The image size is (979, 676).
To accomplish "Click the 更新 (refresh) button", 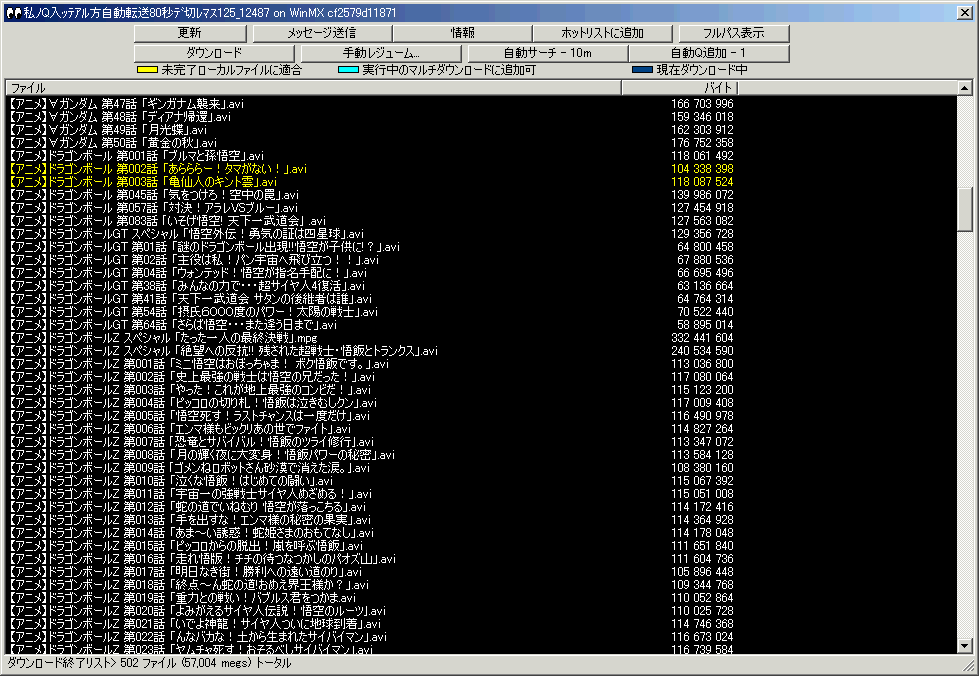I will click(x=189, y=33).
